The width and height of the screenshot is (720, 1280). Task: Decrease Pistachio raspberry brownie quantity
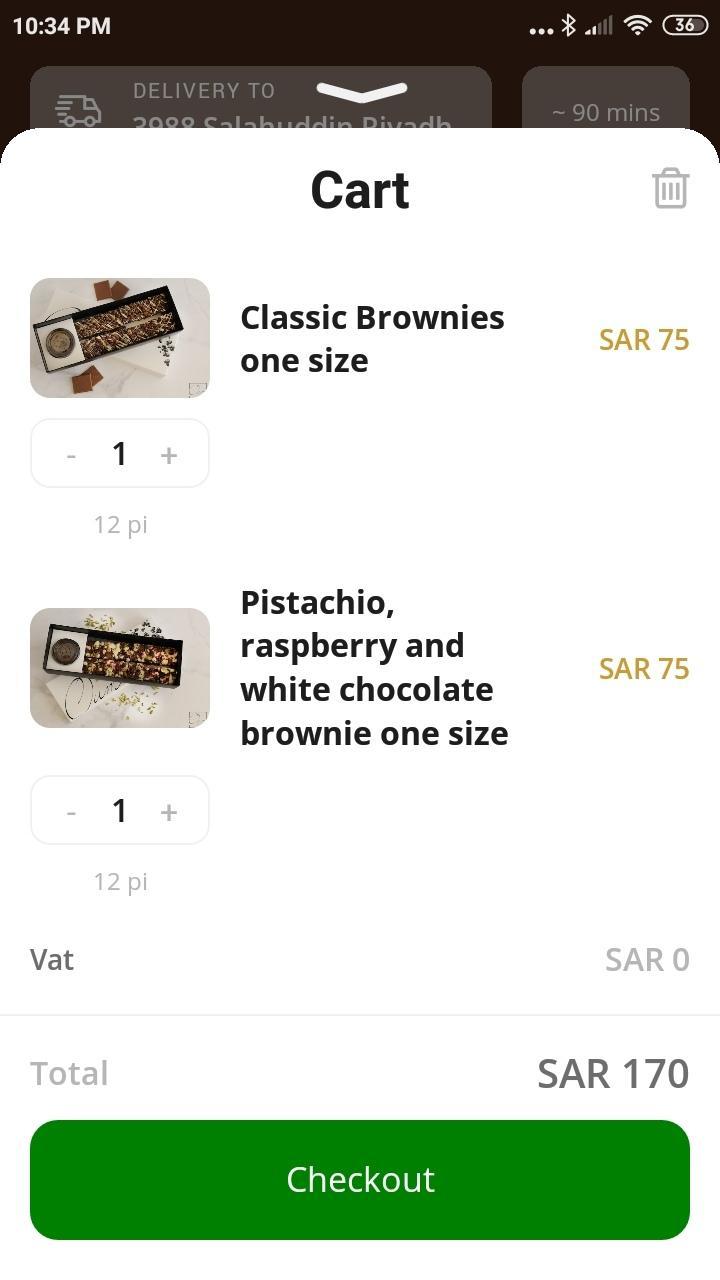point(71,812)
